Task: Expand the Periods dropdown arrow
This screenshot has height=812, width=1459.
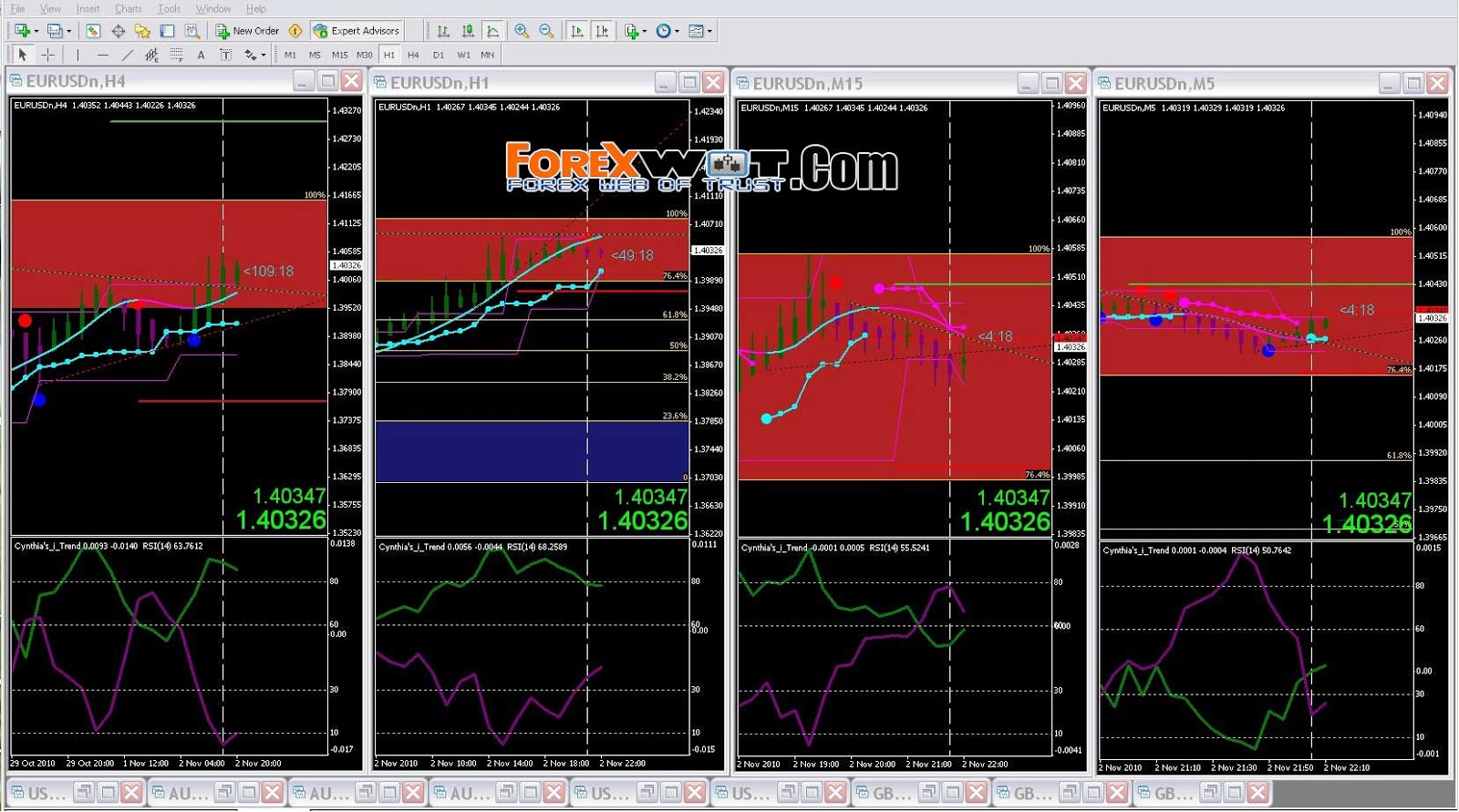Action: [677, 31]
